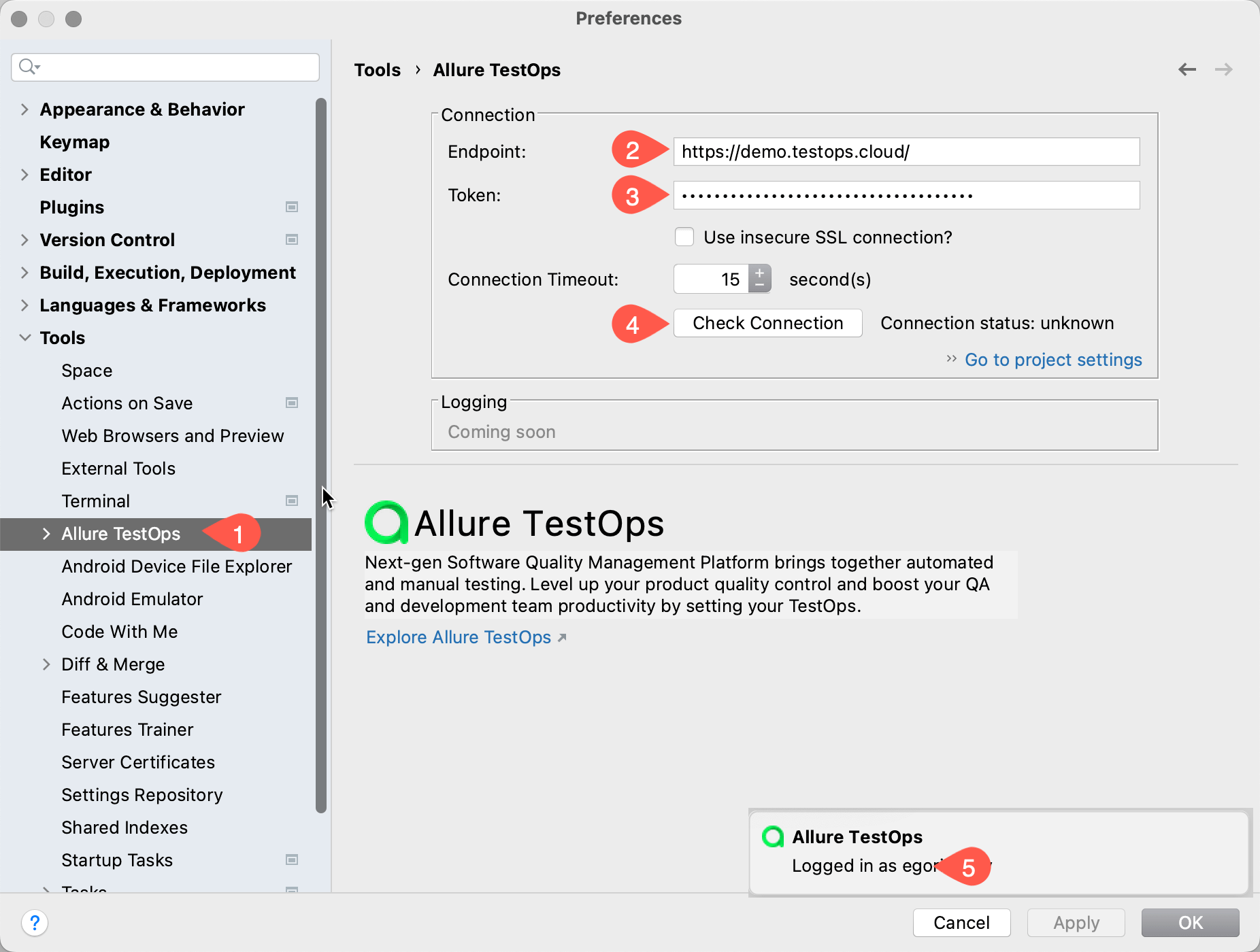Open Terminal settings
The image size is (1260, 952).
click(96, 501)
